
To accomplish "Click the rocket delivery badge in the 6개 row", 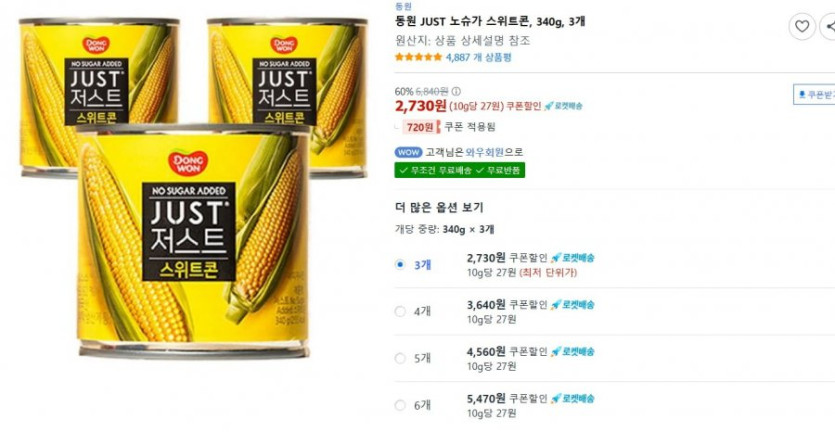I will 572,398.
